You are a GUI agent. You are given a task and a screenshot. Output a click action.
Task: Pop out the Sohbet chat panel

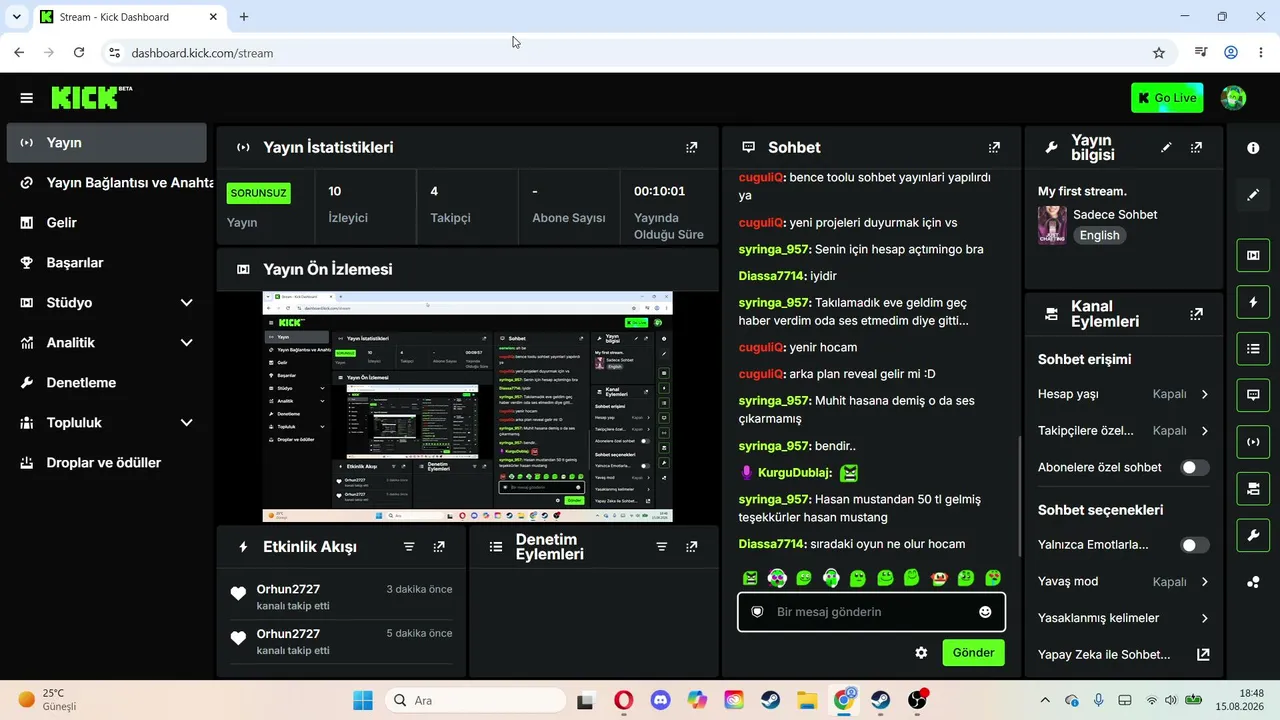(x=994, y=147)
